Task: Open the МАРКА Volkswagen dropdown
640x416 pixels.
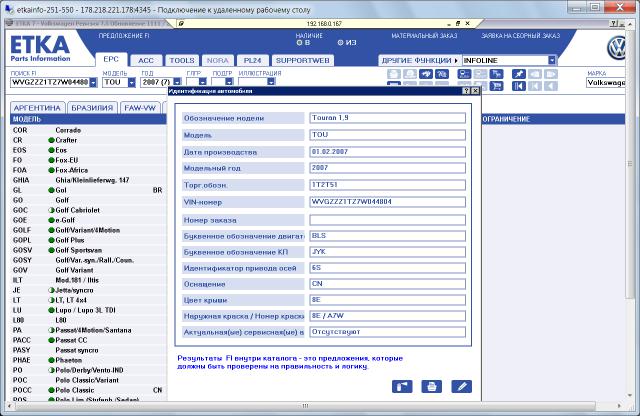Action: 606,83
